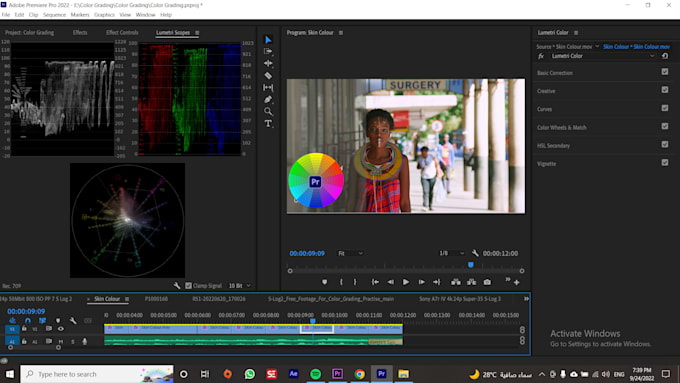Toggle Curves section checkbox

tap(665, 108)
